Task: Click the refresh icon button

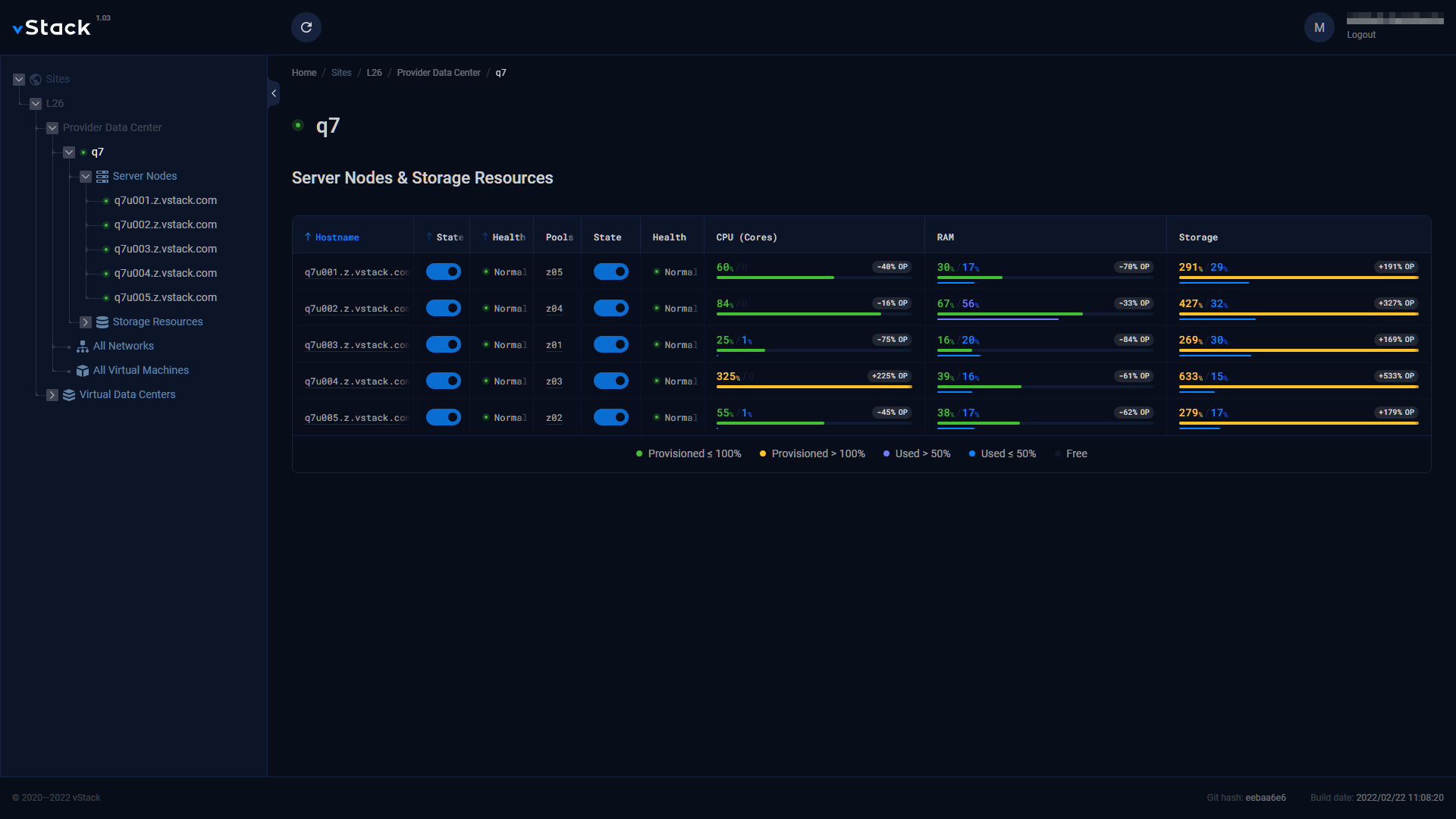Action: click(x=306, y=27)
